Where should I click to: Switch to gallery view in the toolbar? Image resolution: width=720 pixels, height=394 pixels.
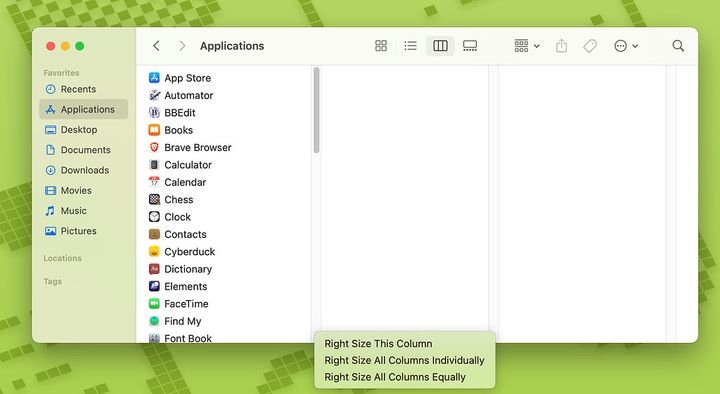click(x=470, y=45)
